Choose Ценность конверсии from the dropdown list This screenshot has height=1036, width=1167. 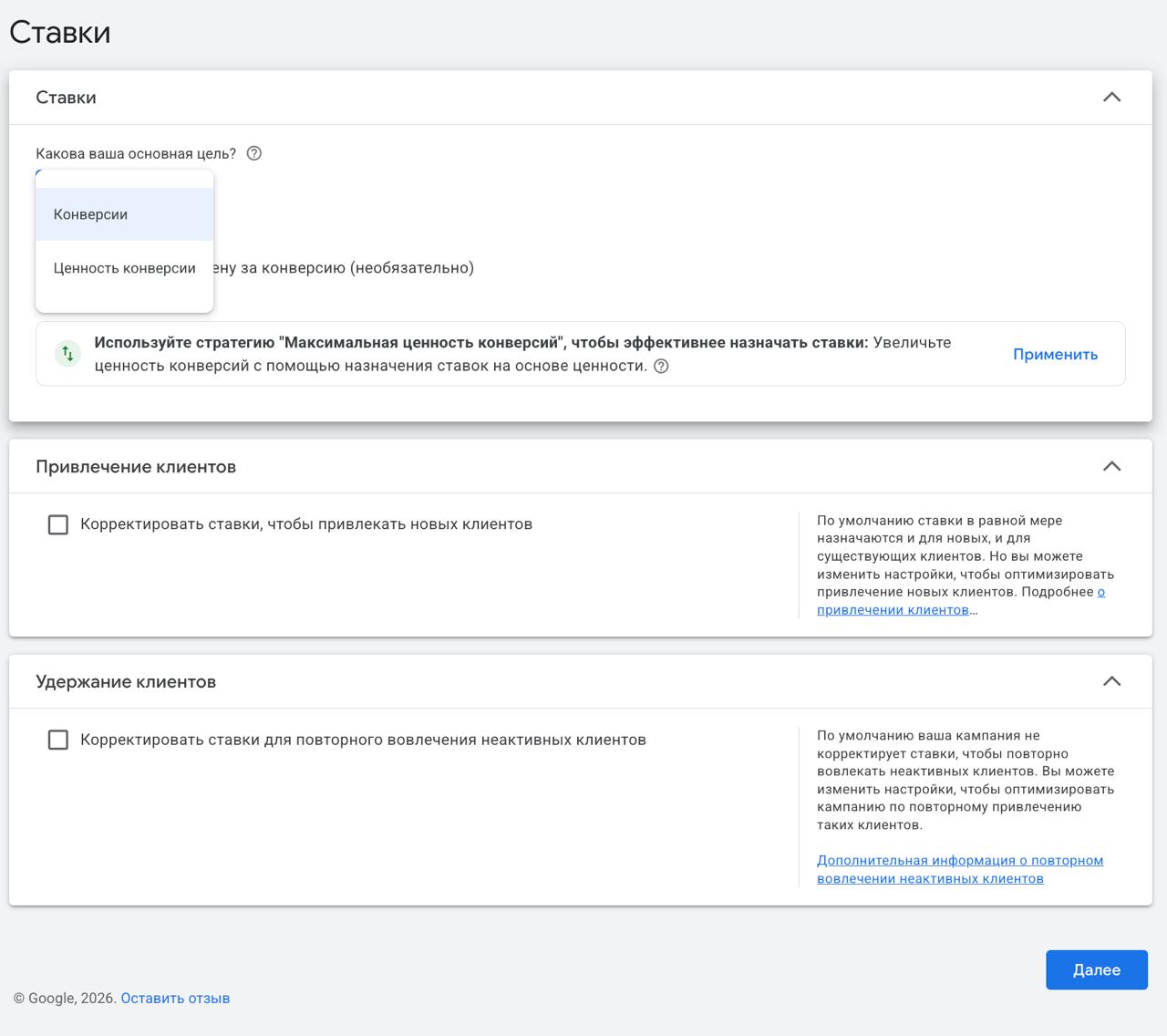(x=124, y=268)
